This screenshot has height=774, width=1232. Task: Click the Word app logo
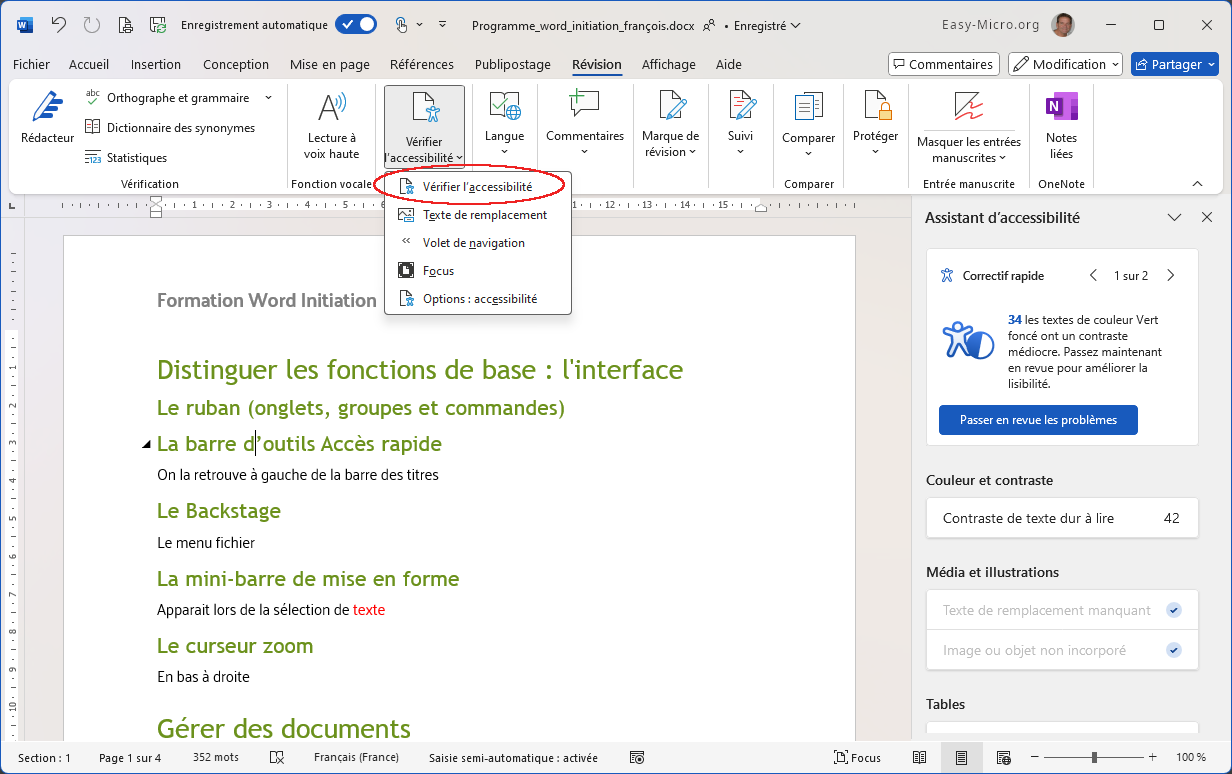(25, 25)
